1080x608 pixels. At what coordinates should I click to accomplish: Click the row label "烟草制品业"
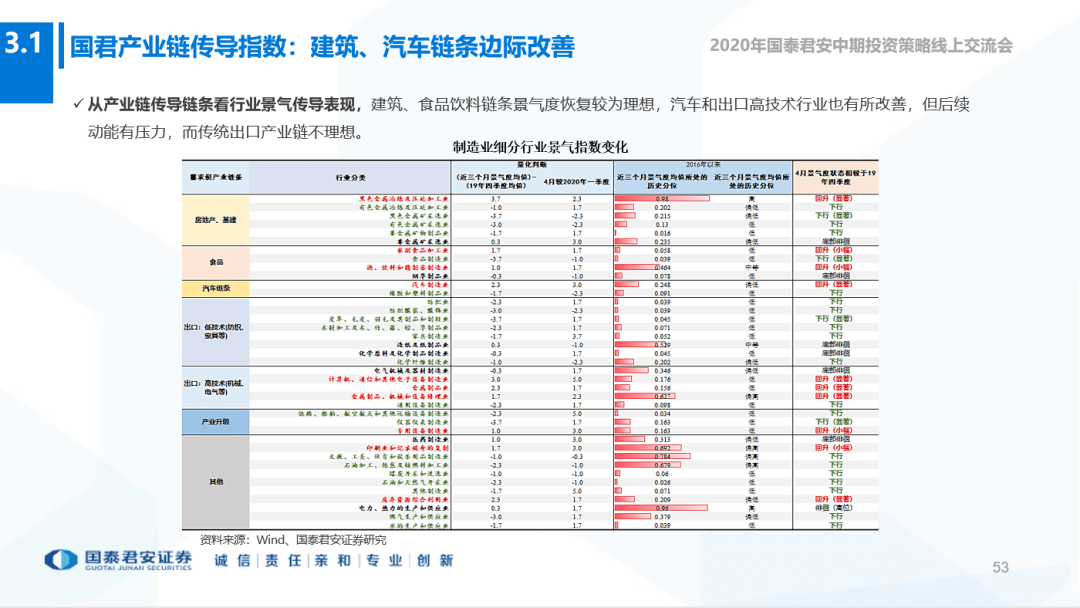430,276
